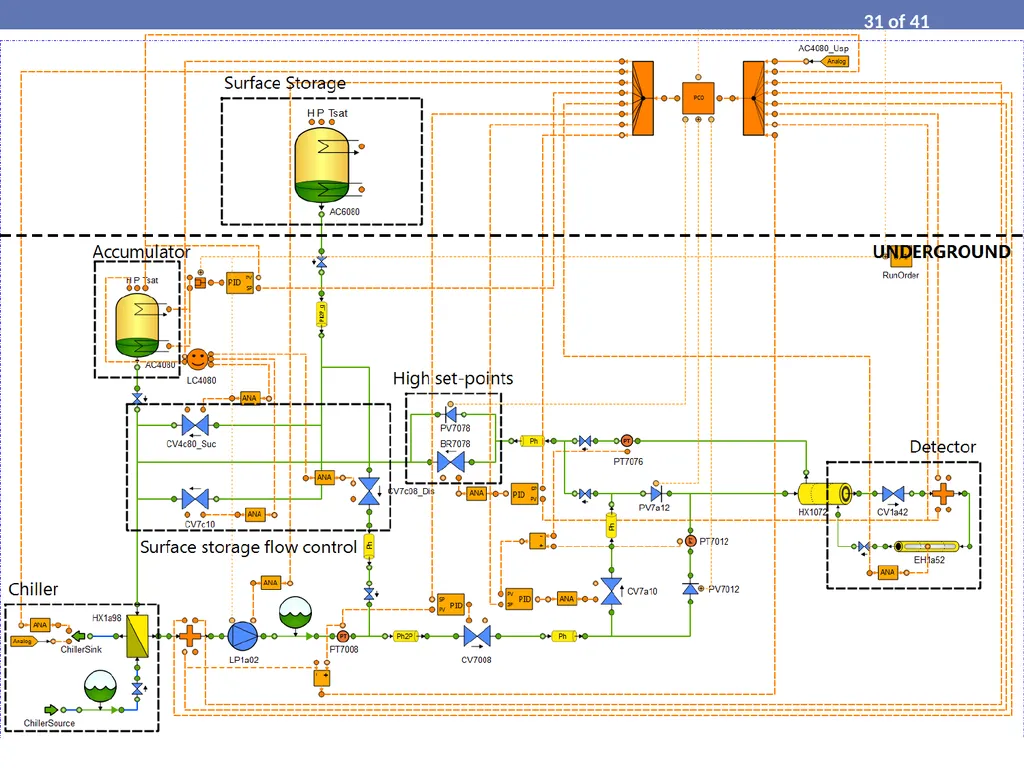Image resolution: width=1024 pixels, height=768 pixels.
Task: Click the CV1a42 valve in Detector
Action: 893,494
